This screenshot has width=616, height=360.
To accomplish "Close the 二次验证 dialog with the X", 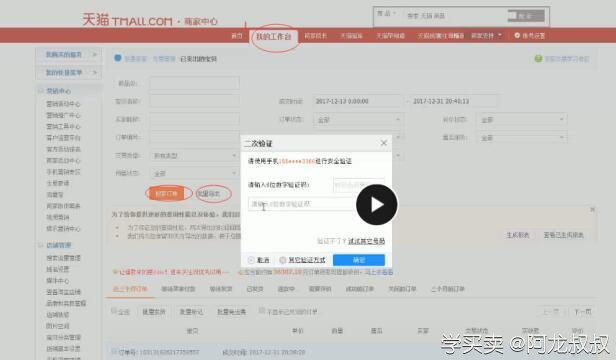I will click(x=384, y=143).
